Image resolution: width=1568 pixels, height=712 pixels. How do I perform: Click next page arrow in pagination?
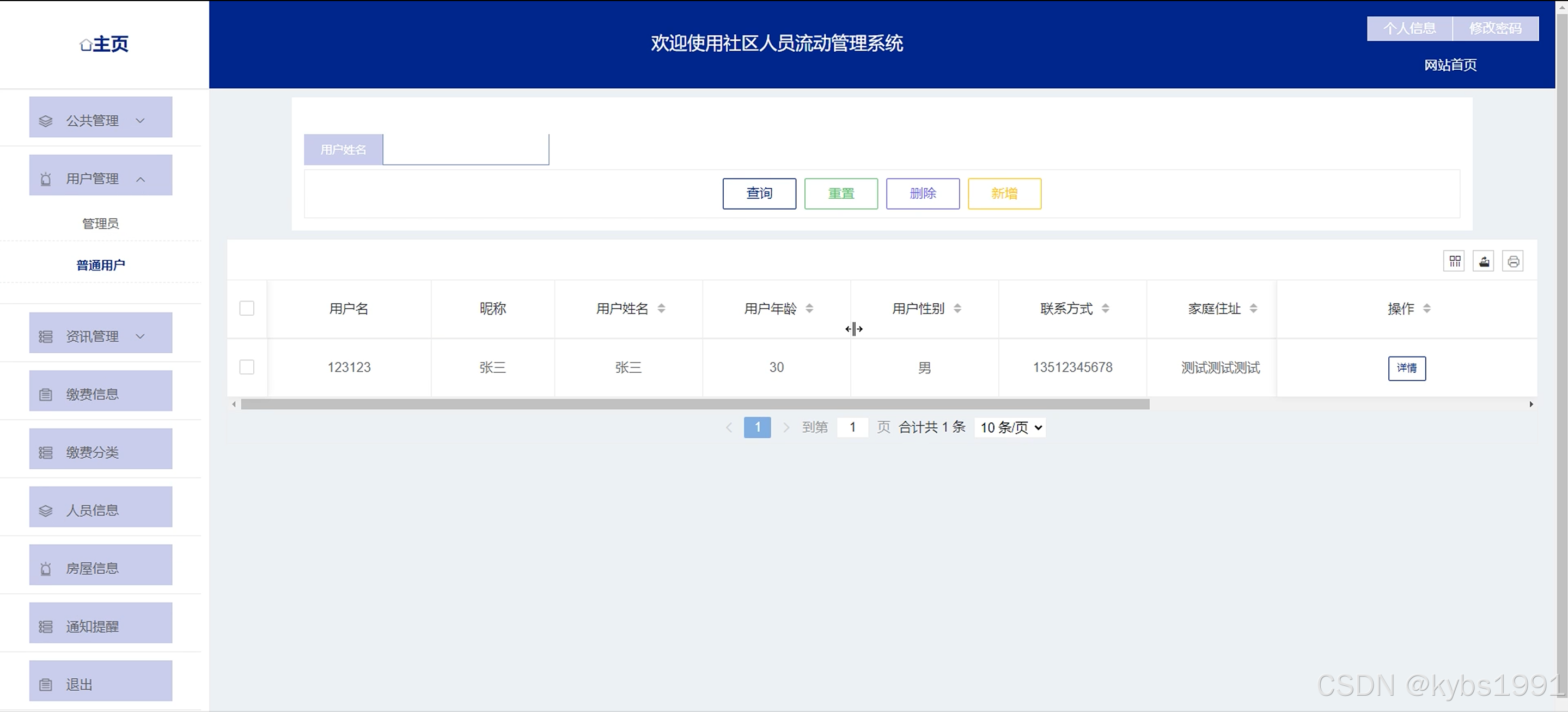[x=786, y=427]
